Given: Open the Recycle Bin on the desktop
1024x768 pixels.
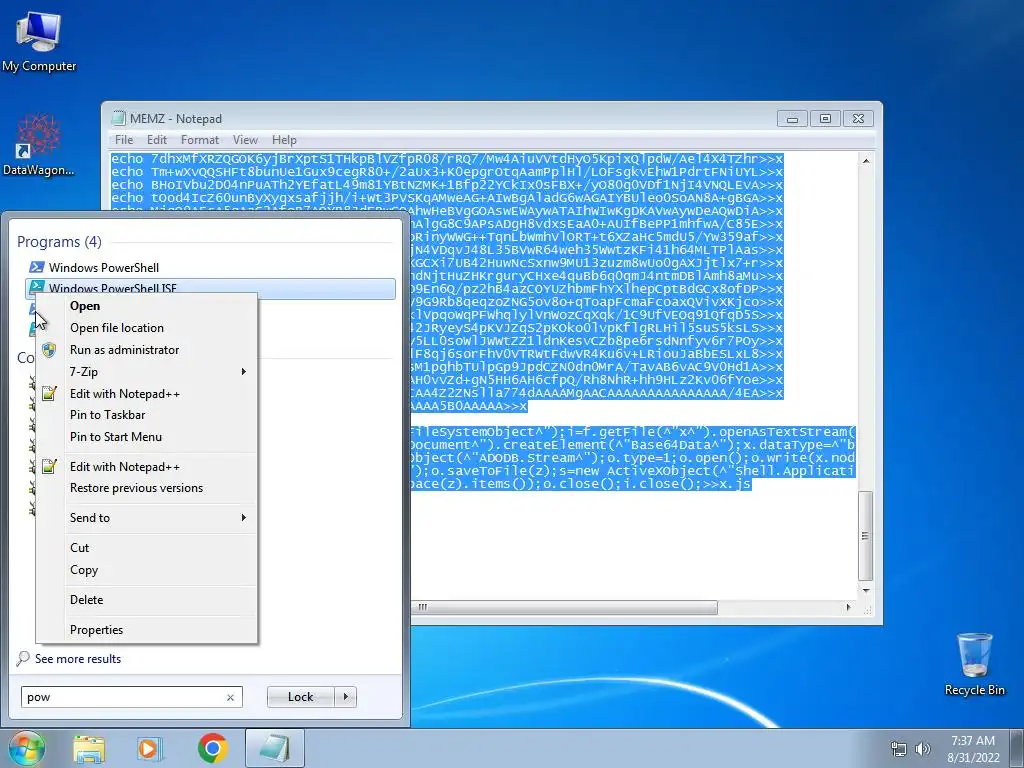Looking at the screenshot, I should [974, 664].
